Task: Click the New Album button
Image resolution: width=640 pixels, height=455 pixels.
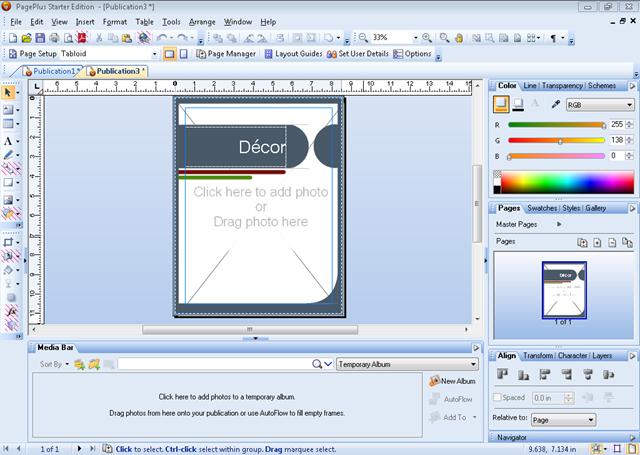Action: 452,381
